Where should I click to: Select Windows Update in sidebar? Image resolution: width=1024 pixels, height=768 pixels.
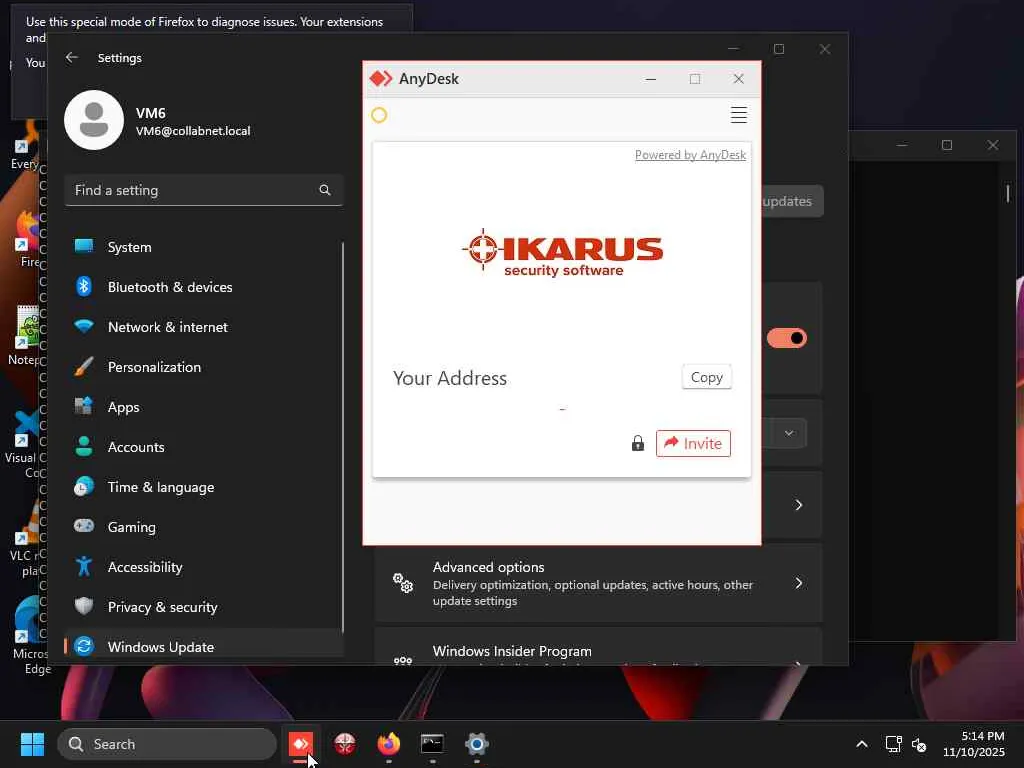[x=204, y=645]
